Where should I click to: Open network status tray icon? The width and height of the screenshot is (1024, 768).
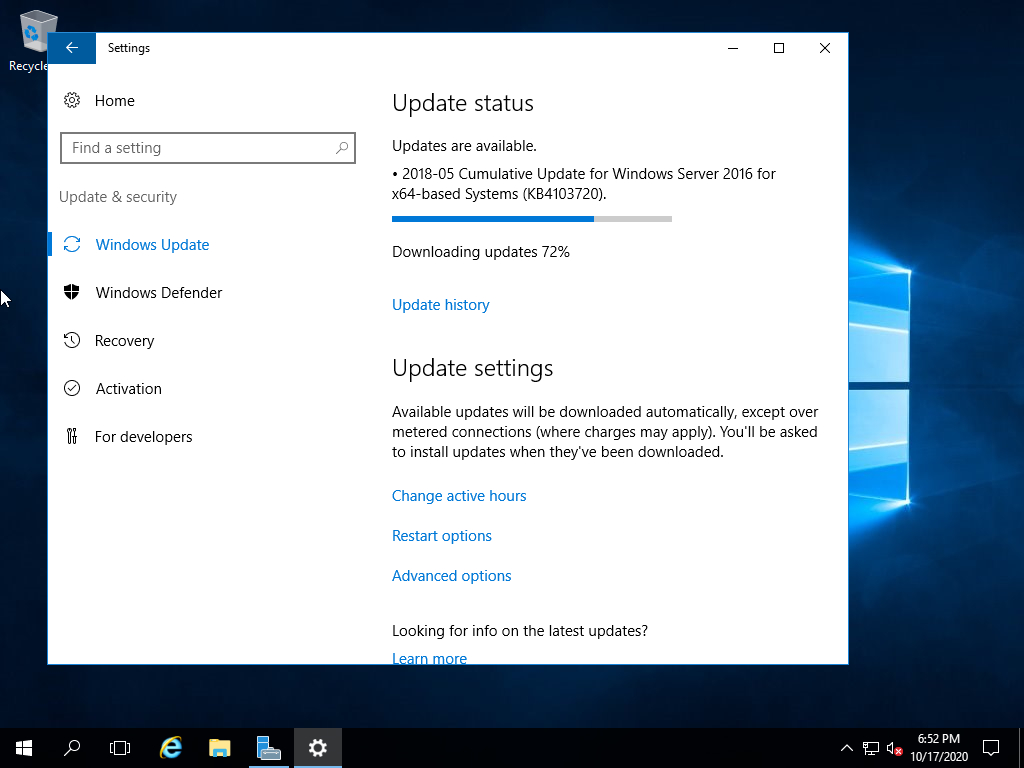871,748
